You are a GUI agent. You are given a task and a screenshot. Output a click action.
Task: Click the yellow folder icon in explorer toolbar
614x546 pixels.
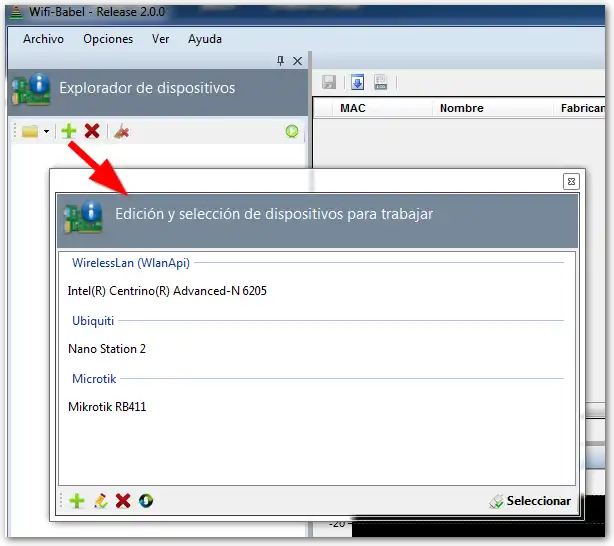(30, 131)
